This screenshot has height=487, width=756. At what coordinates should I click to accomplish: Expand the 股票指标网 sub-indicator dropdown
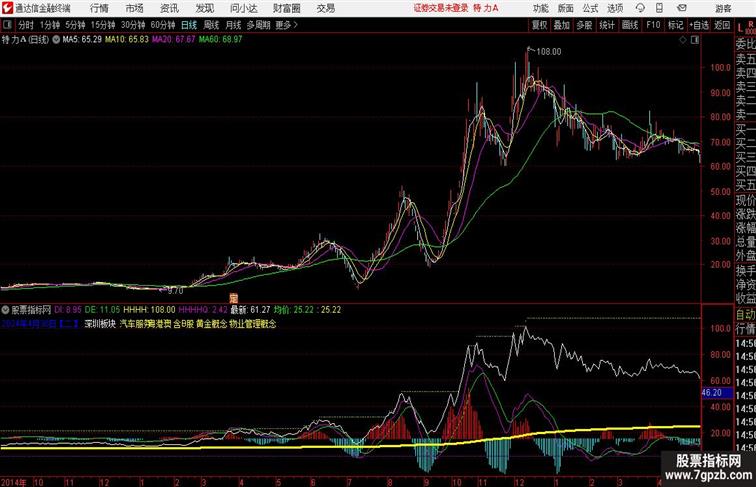pos(5,310)
